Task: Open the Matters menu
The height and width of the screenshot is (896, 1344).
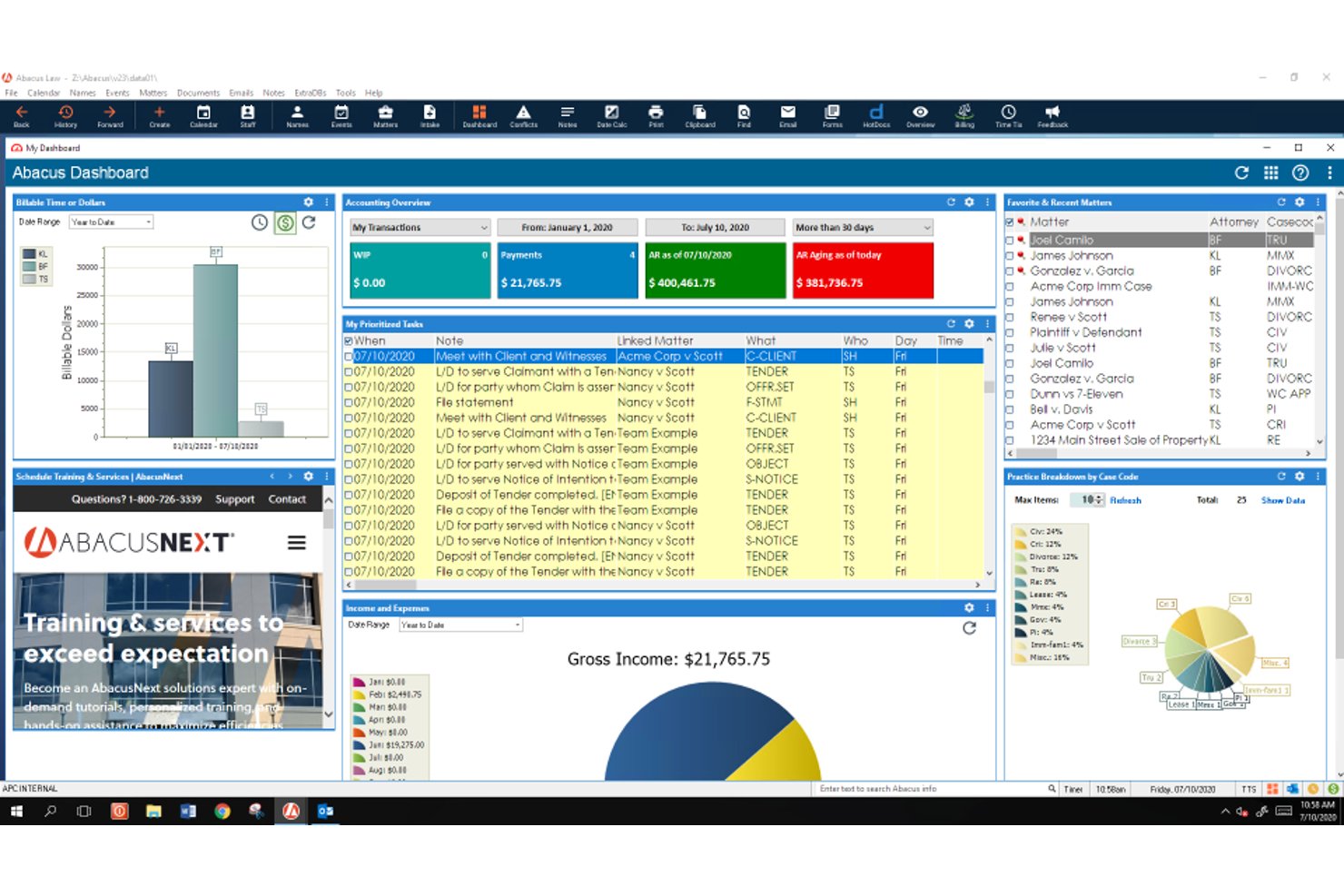Action: (x=153, y=93)
